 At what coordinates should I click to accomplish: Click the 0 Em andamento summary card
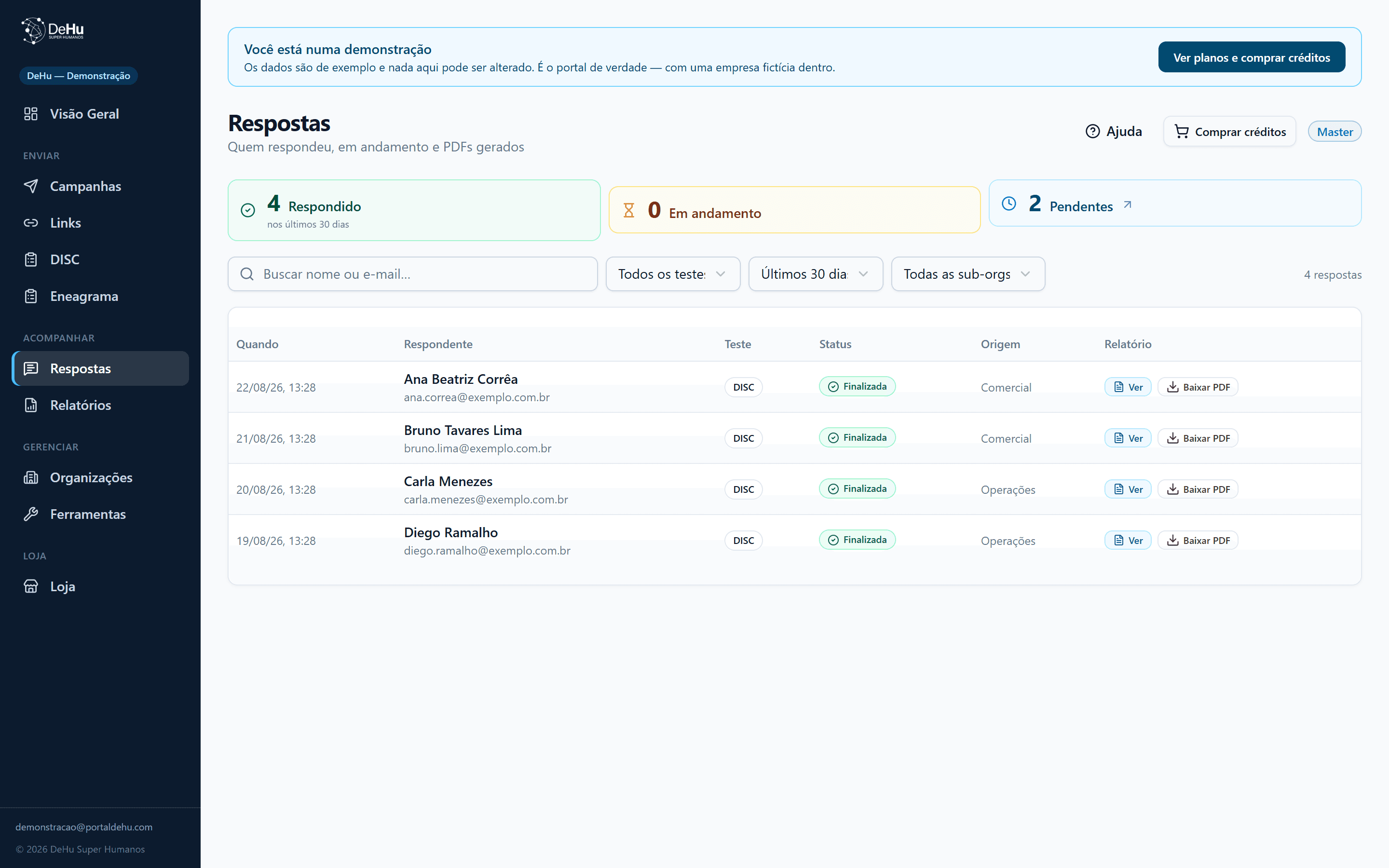click(x=794, y=210)
